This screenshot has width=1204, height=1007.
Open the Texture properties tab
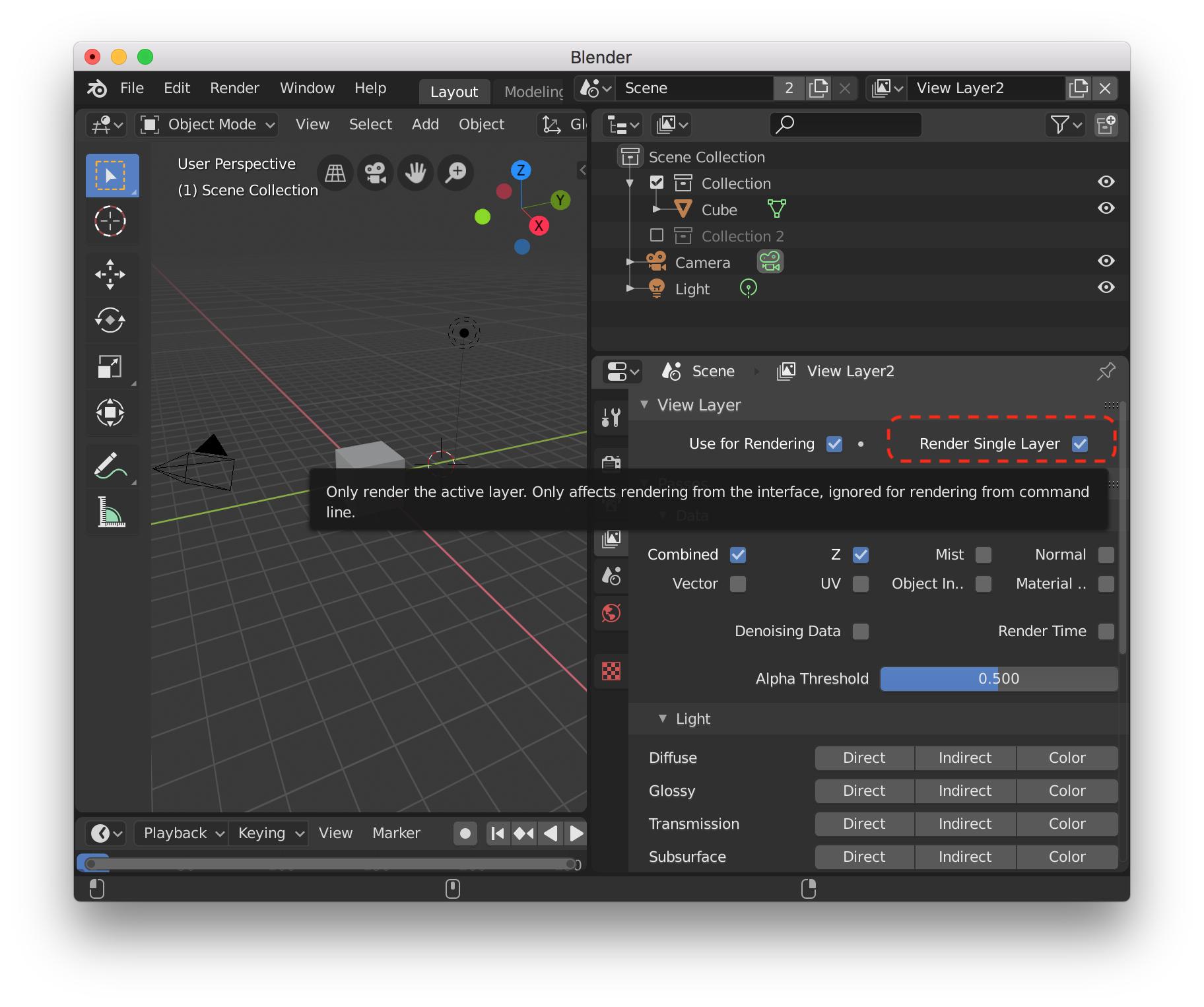(611, 671)
